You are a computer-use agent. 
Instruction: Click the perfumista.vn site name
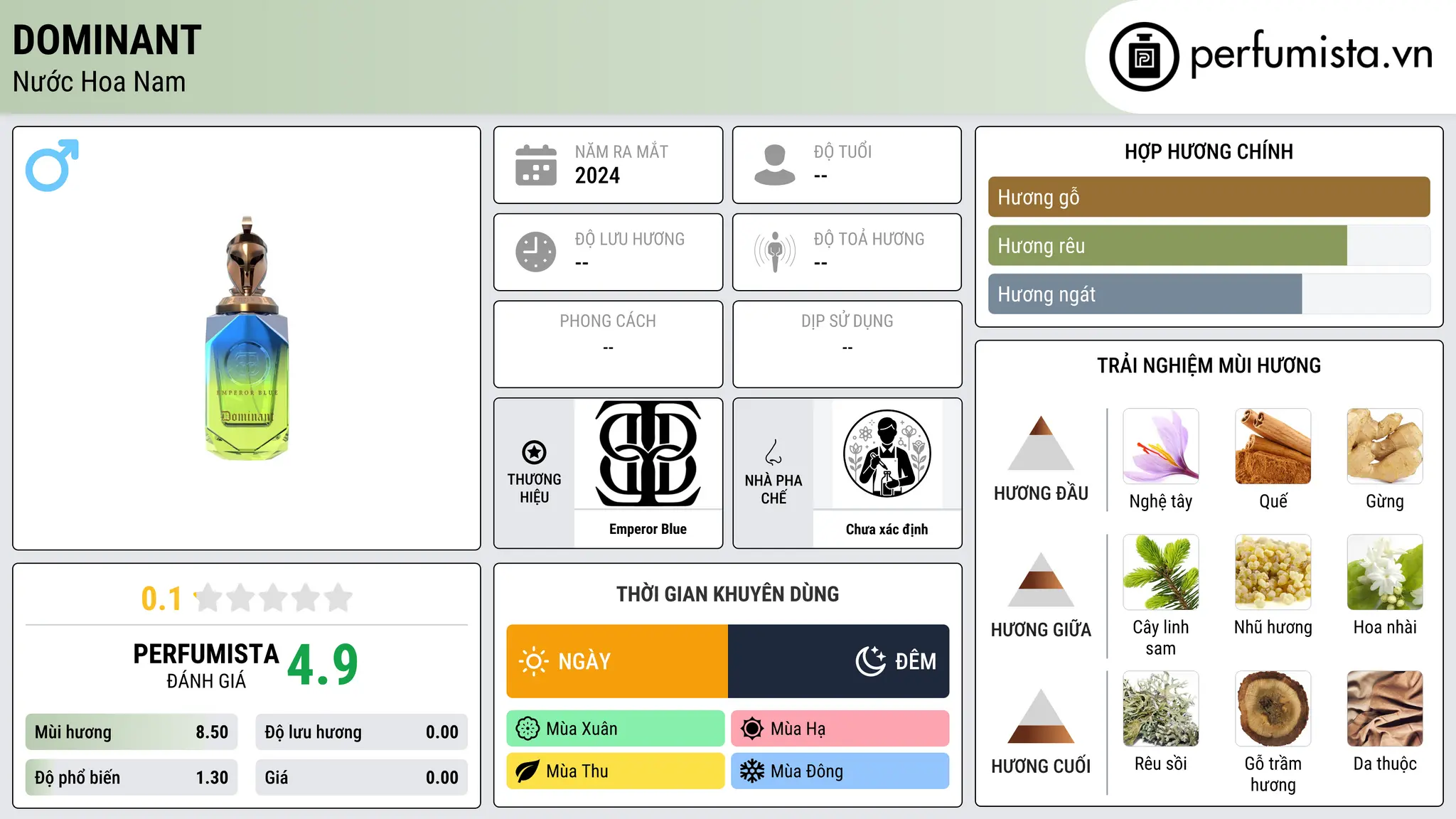(x=1312, y=55)
